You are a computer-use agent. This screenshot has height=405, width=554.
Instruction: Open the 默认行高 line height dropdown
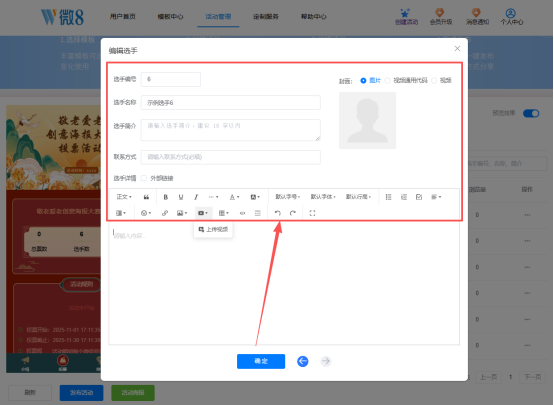coord(358,197)
